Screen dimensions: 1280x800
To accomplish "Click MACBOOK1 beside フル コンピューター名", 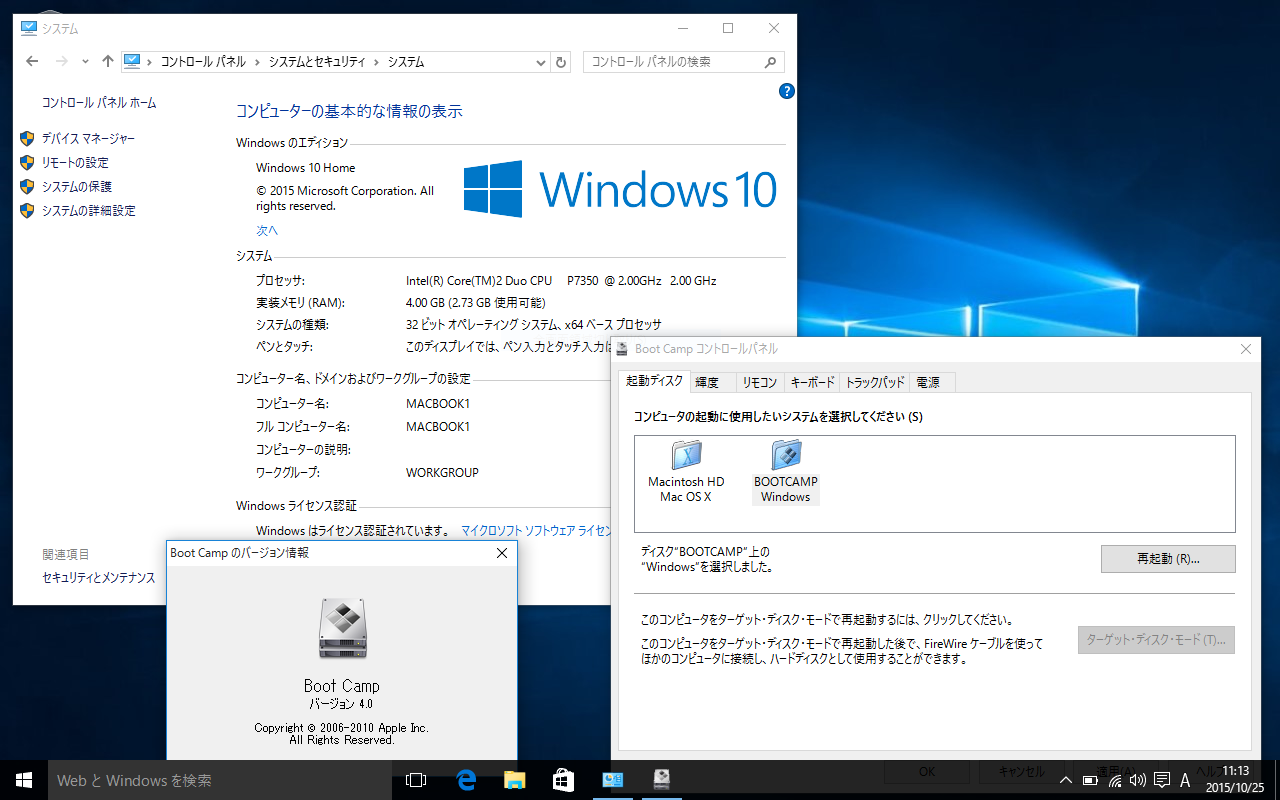I will [438, 427].
